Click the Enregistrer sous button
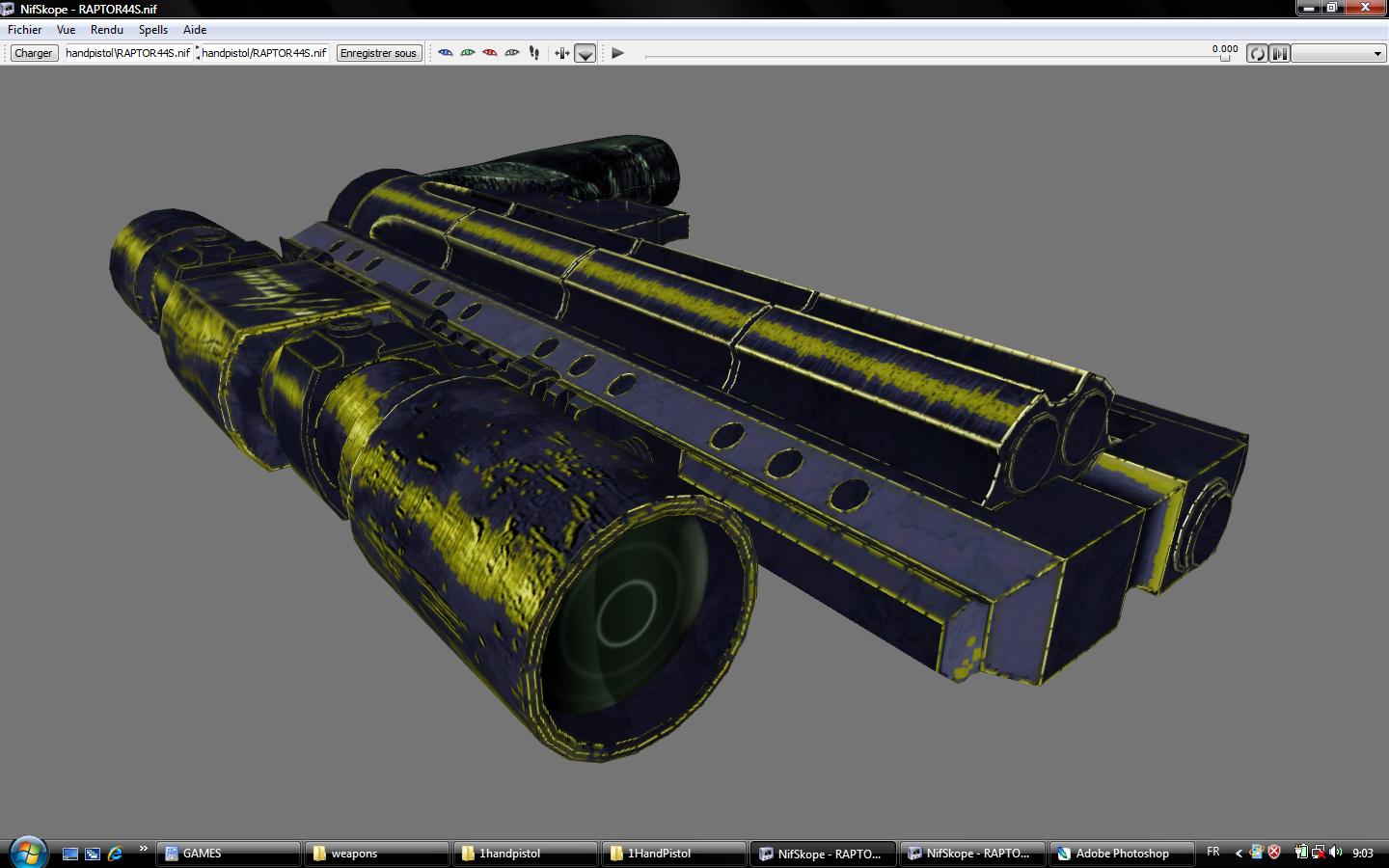This screenshot has height=868, width=1389. pos(378,53)
